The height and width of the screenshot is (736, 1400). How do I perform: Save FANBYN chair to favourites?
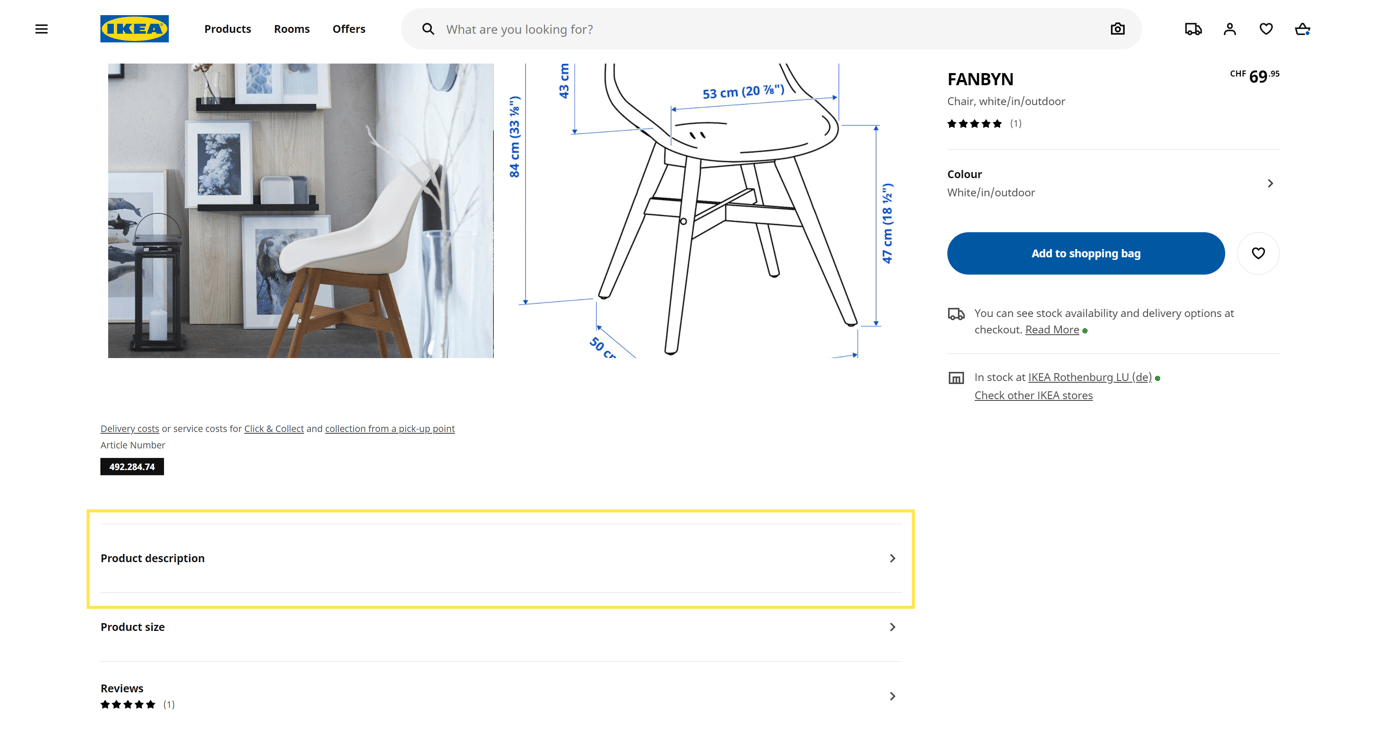(x=1258, y=253)
